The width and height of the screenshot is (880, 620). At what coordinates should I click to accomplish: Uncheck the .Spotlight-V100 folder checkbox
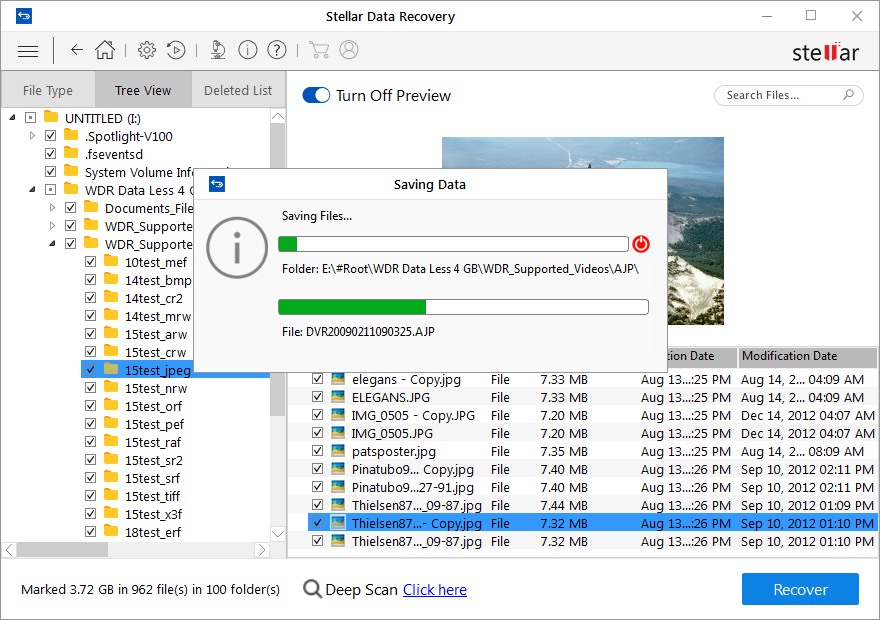coord(51,135)
